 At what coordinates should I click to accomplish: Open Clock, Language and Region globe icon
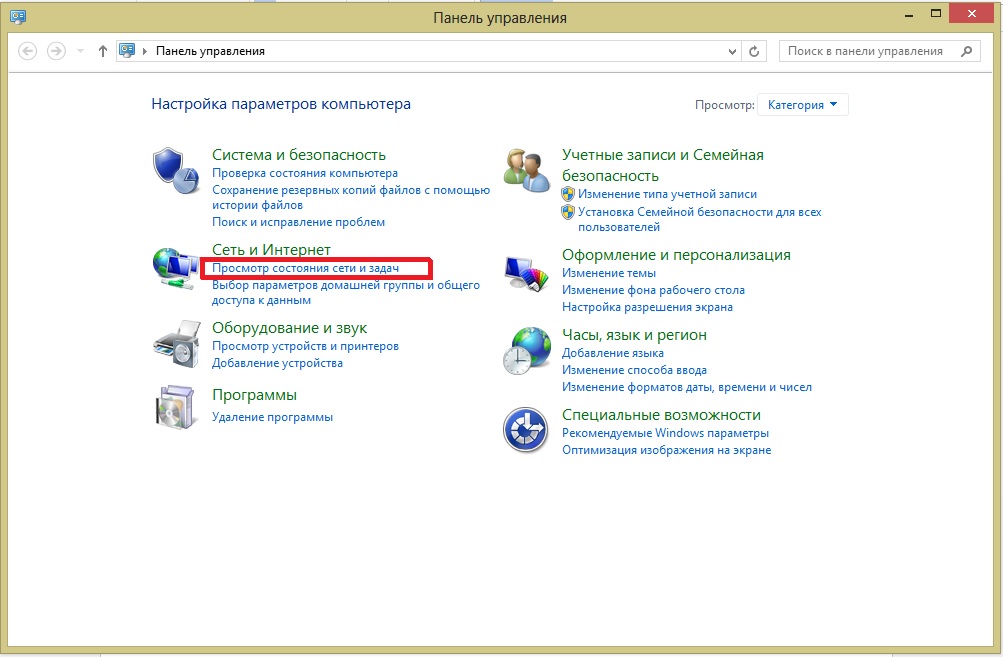click(526, 351)
